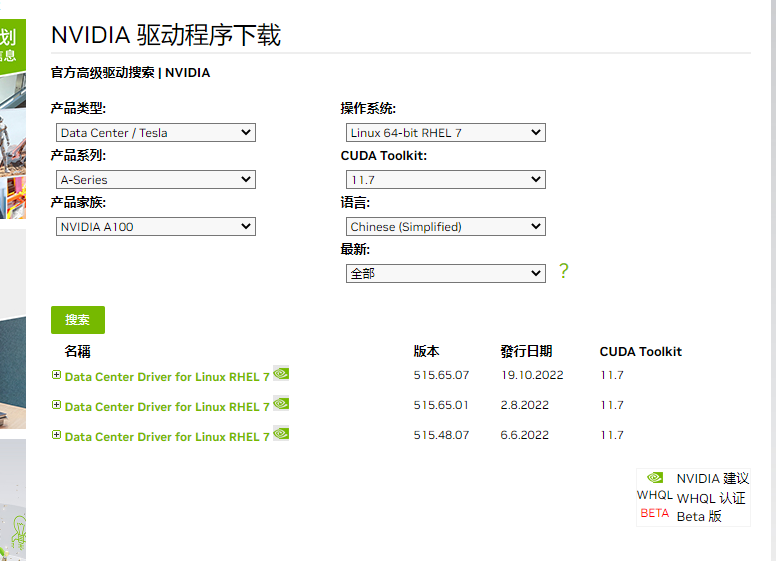Screen dimensions: 776x561
Task: Click the 官方高级驱动搜索 | NVIDIA heading
Action: (x=130, y=73)
